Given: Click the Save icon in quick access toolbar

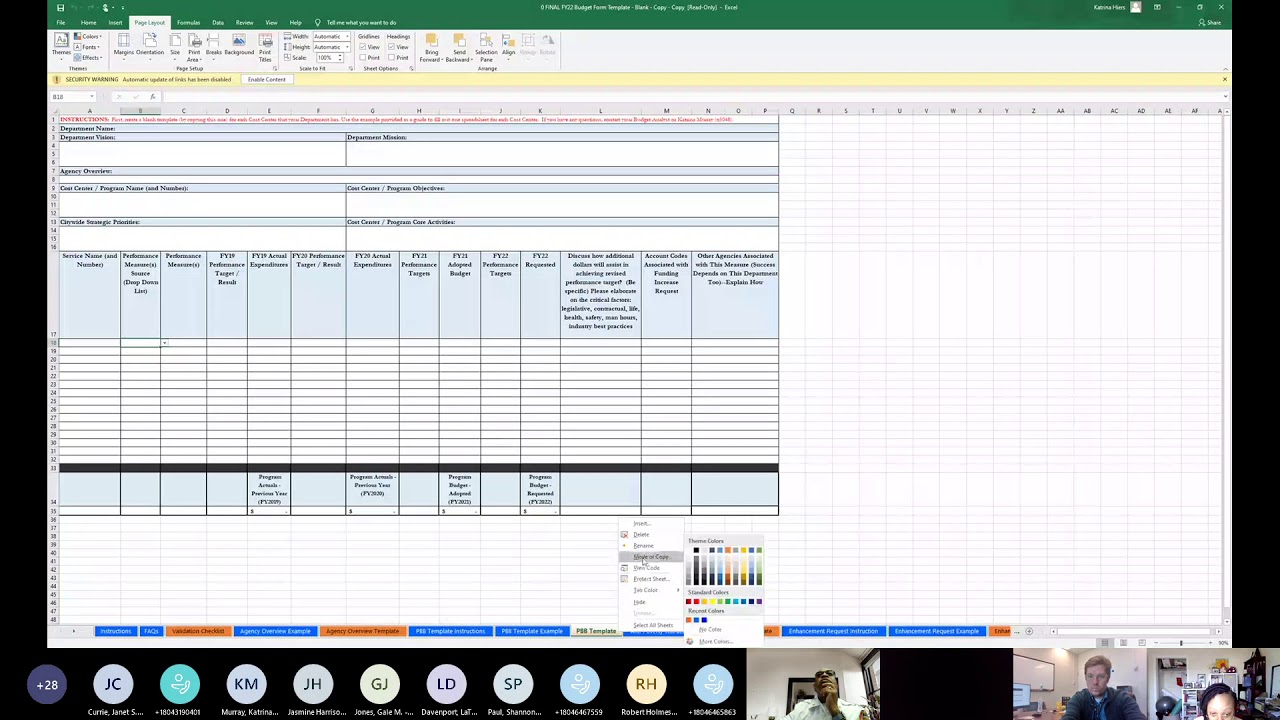Looking at the screenshot, I should 60,7.
